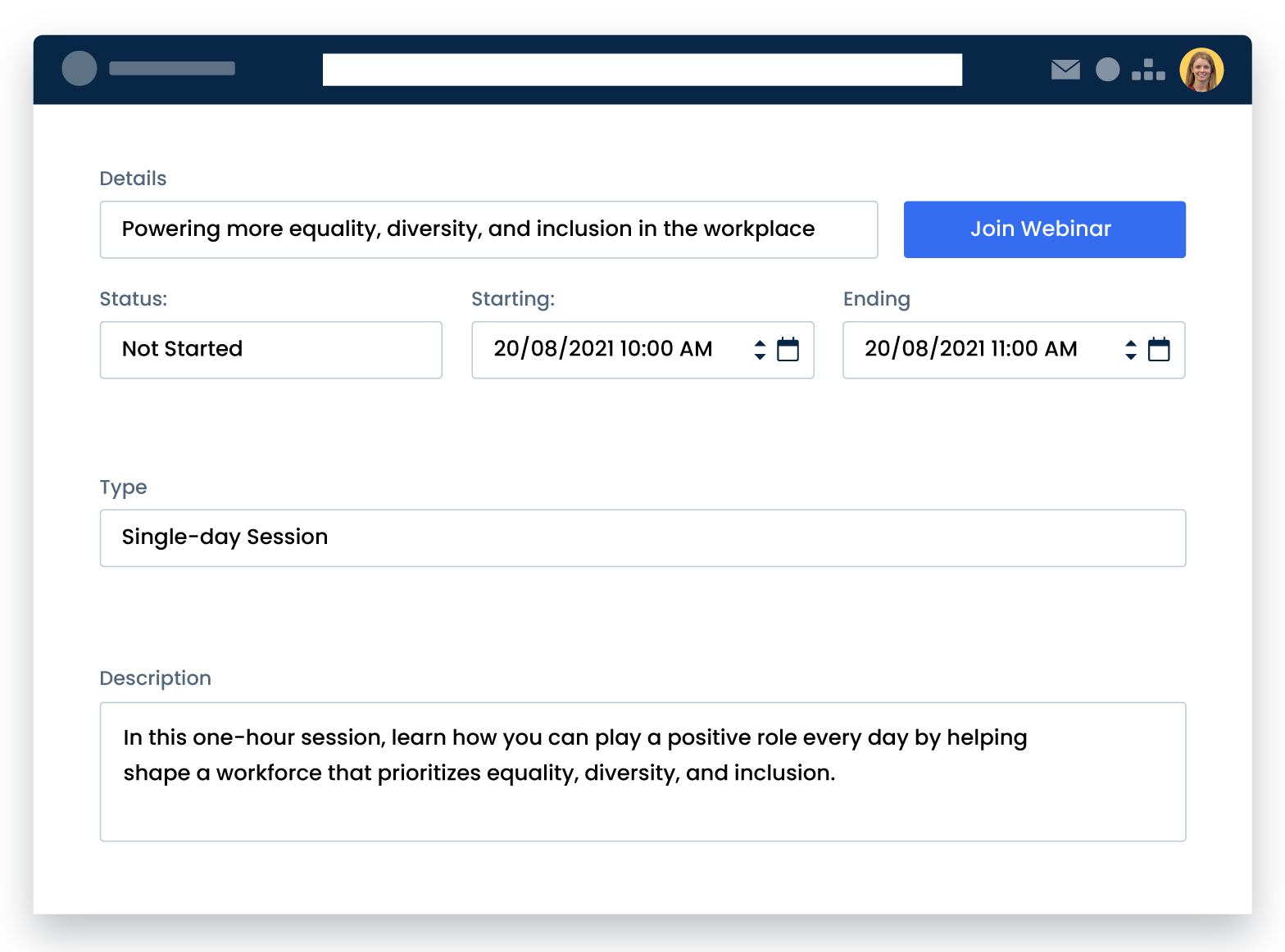This screenshot has height=952, width=1285.
Task: Click the Status: label
Action: [x=133, y=299]
